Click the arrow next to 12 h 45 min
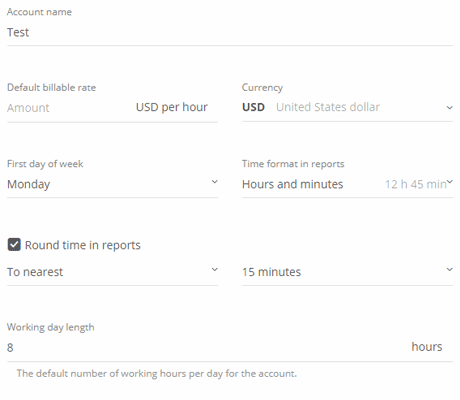Image resolution: width=460 pixels, height=400 pixels. click(x=450, y=182)
